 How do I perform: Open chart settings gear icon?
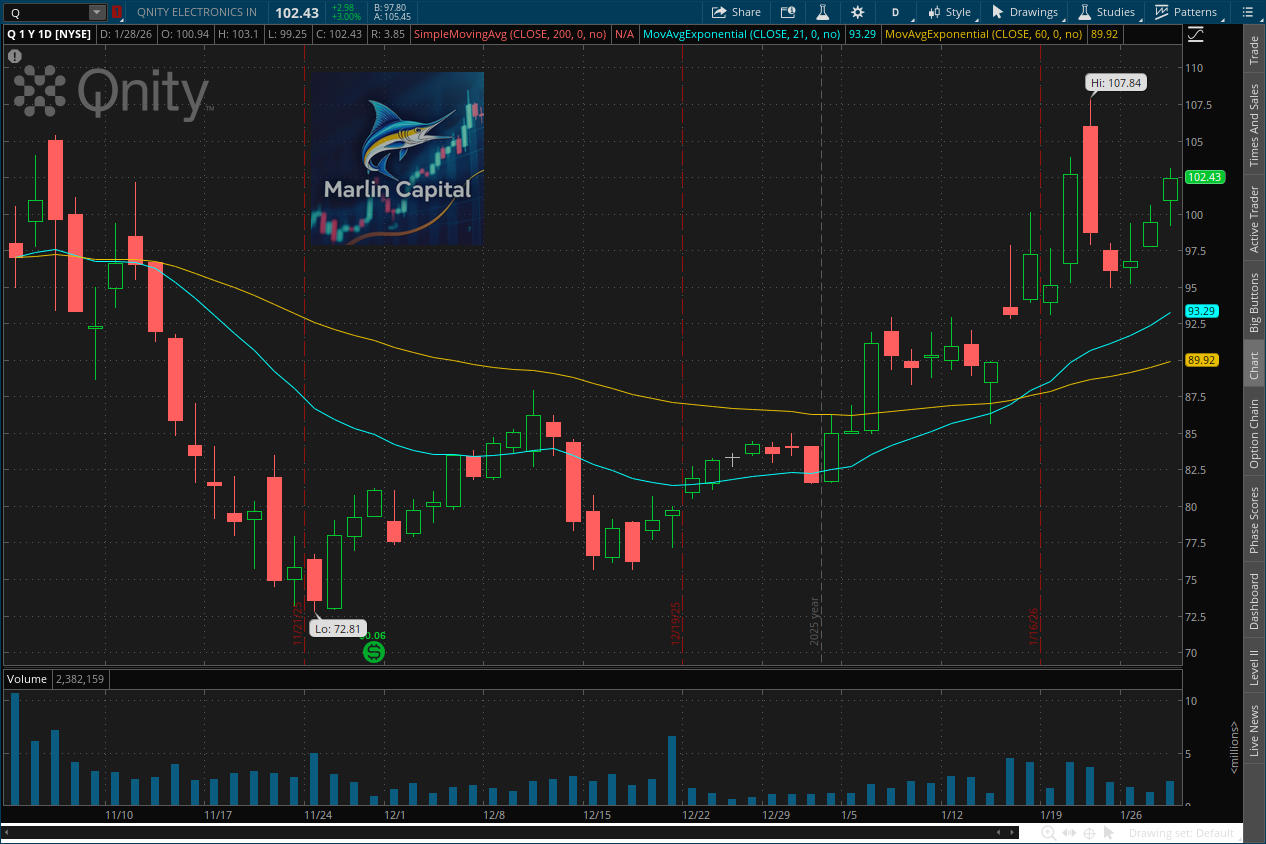point(857,12)
